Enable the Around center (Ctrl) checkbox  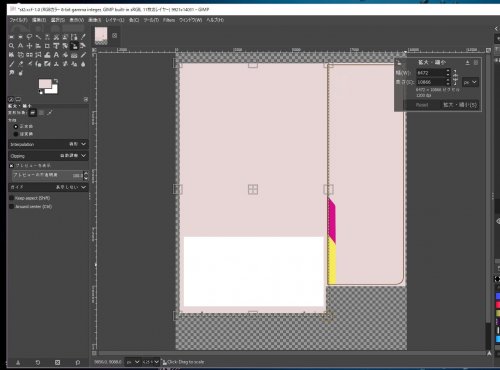11,207
